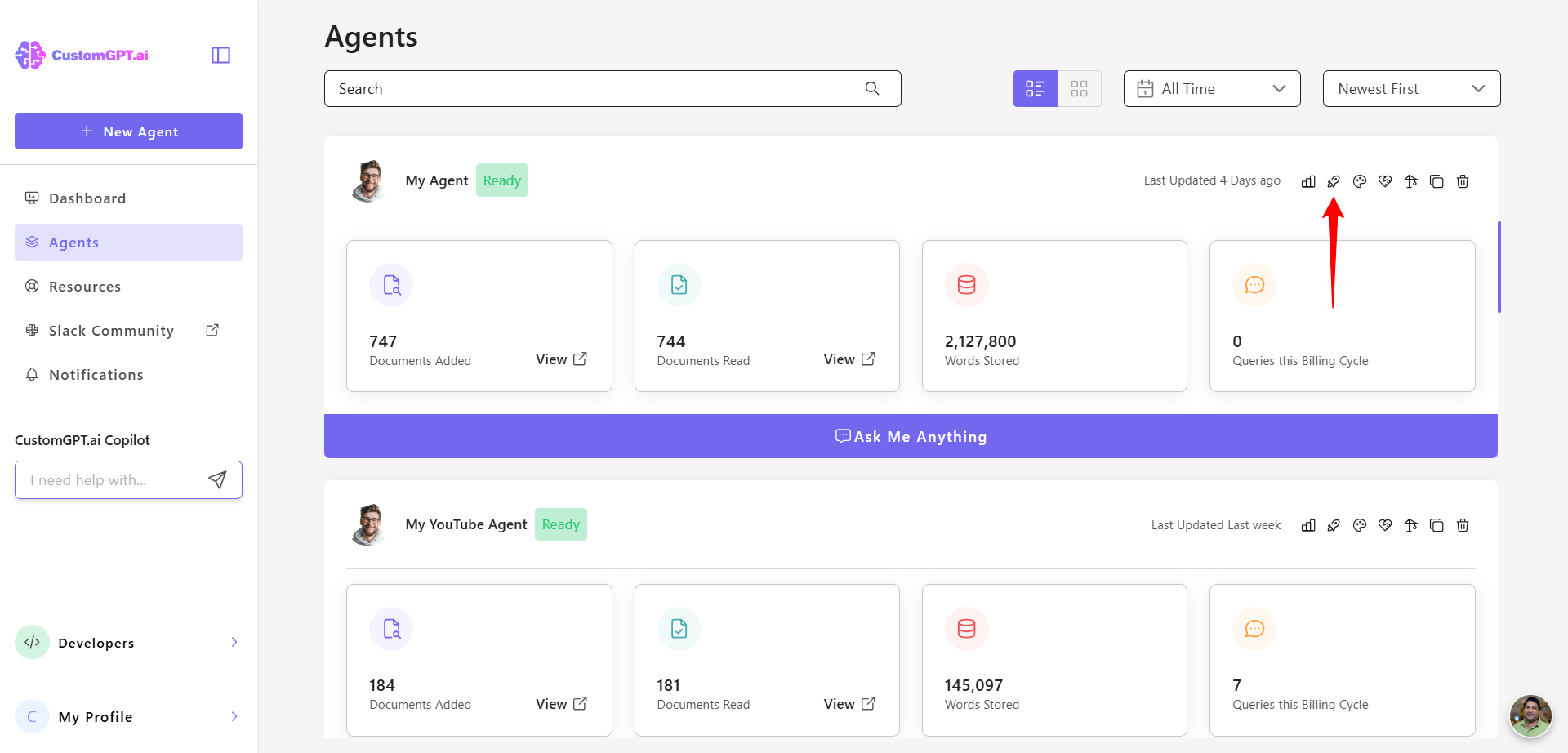Expand the My Profile section
Viewport: 1568px width, 753px height.
click(x=234, y=716)
